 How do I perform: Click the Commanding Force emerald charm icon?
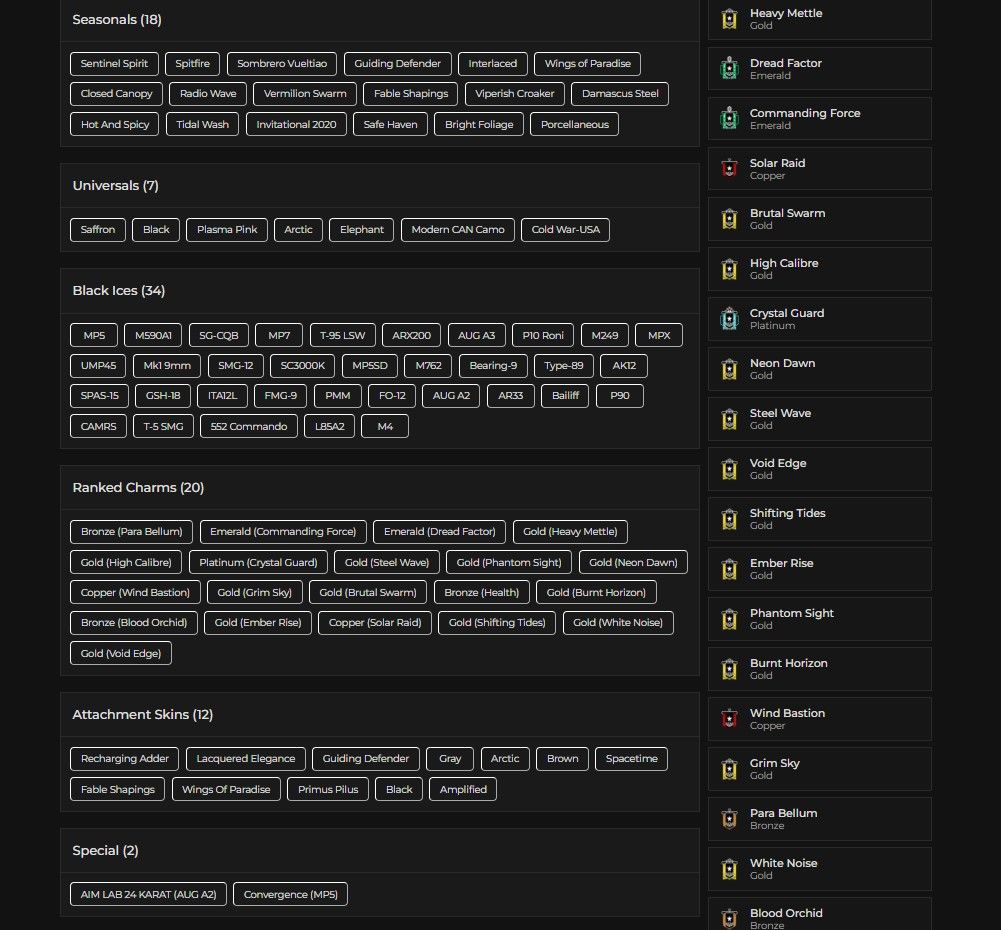click(x=729, y=119)
